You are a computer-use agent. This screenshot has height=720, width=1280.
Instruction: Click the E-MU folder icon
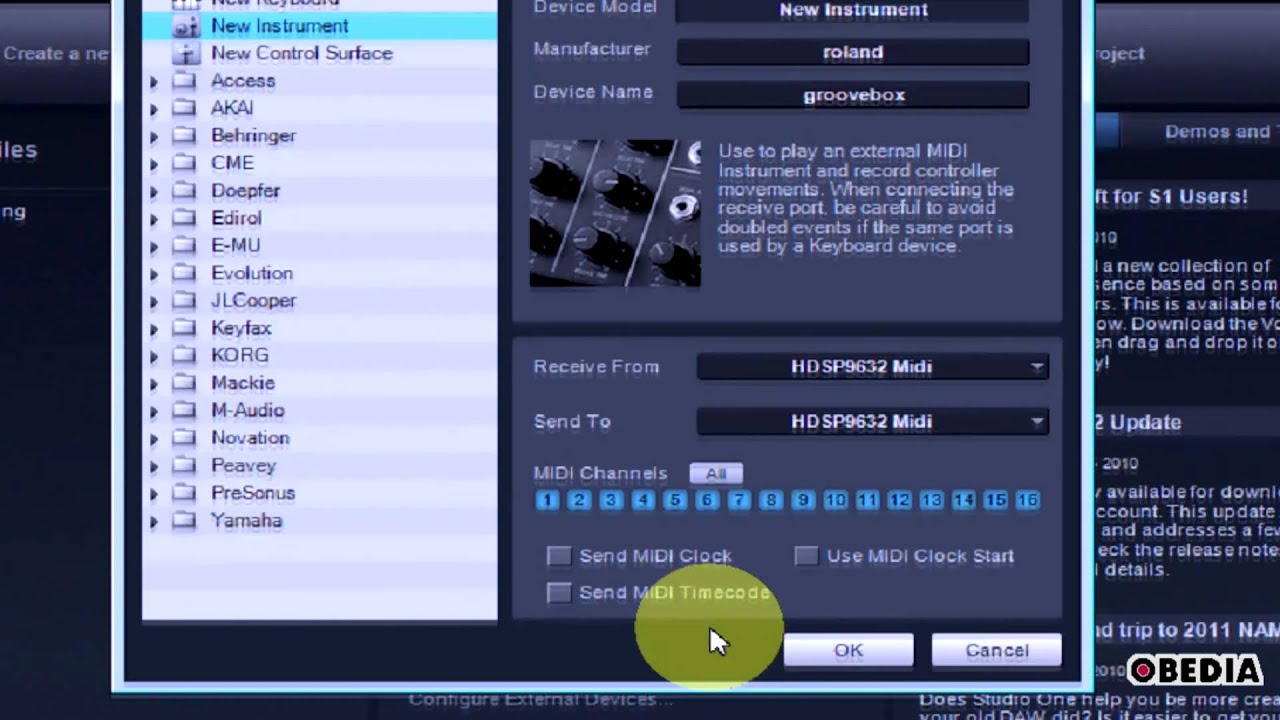(x=184, y=245)
